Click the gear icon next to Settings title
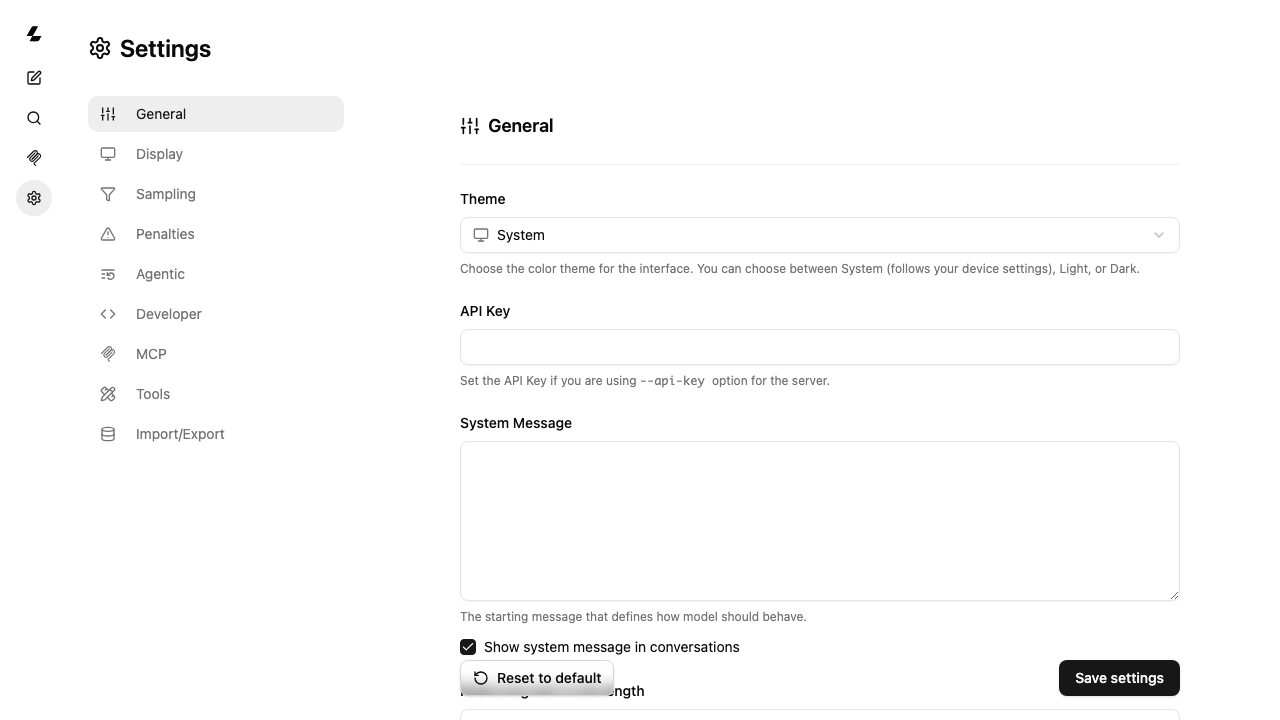Image resolution: width=1280 pixels, height=720 pixels. (x=100, y=48)
